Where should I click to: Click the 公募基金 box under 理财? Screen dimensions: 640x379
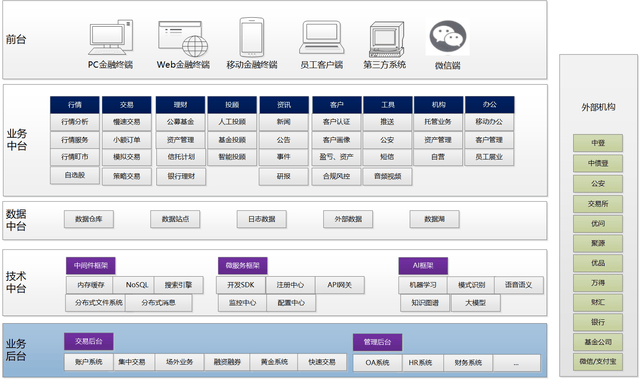click(x=180, y=122)
